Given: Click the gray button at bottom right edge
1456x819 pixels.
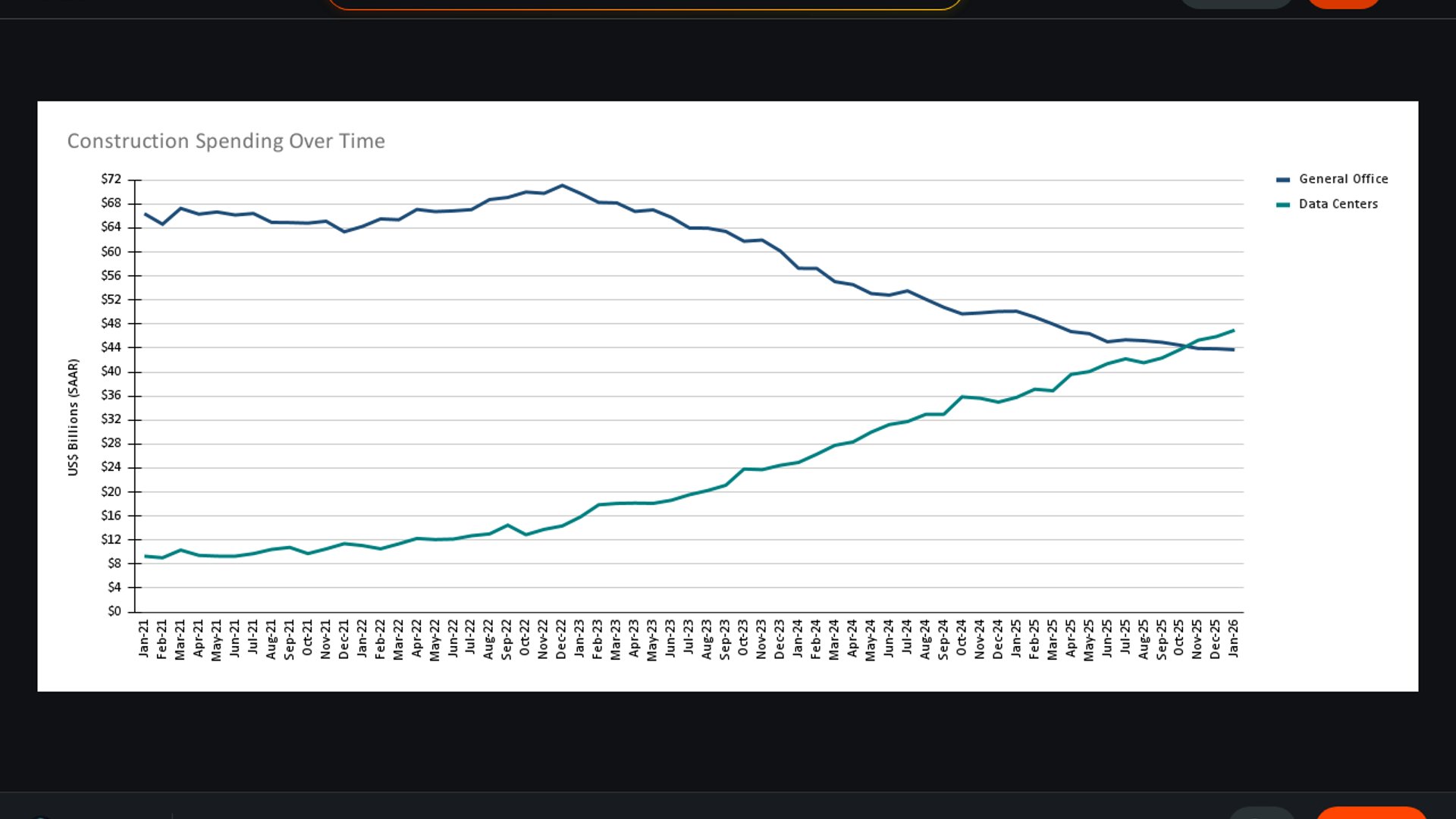Looking at the screenshot, I should coord(1261,814).
